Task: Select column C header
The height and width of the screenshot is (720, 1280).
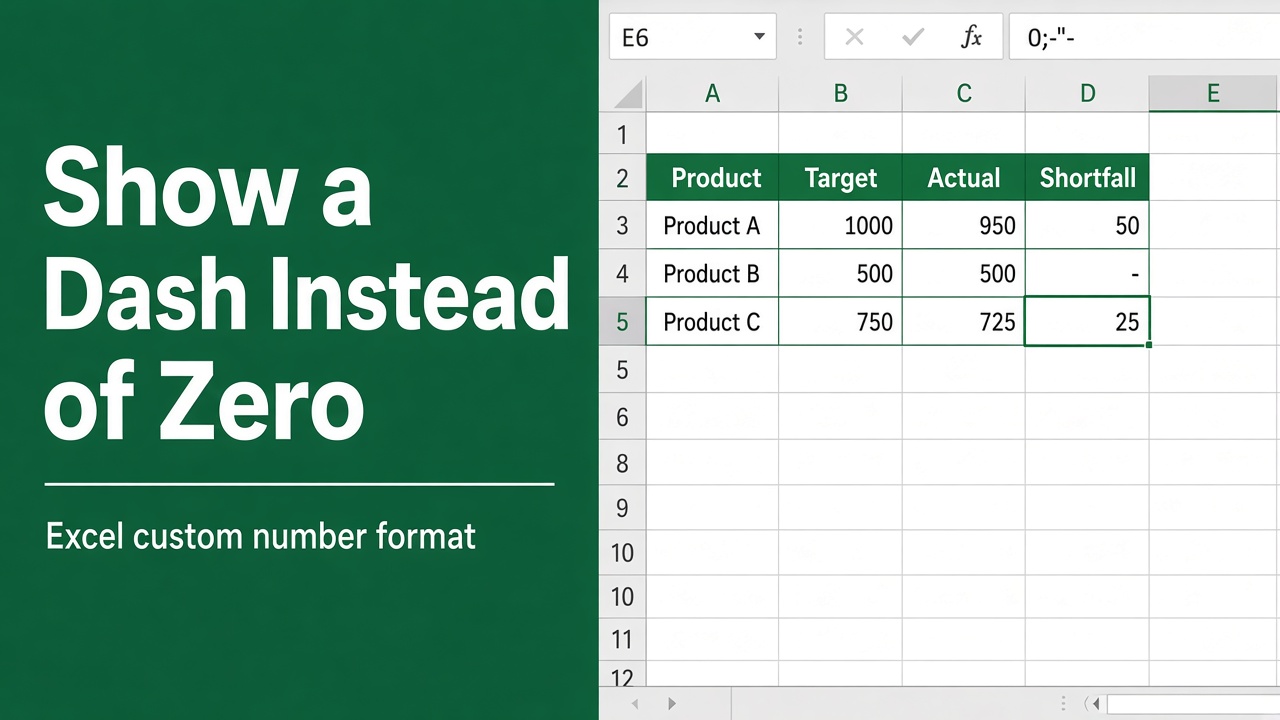Action: pos(964,94)
